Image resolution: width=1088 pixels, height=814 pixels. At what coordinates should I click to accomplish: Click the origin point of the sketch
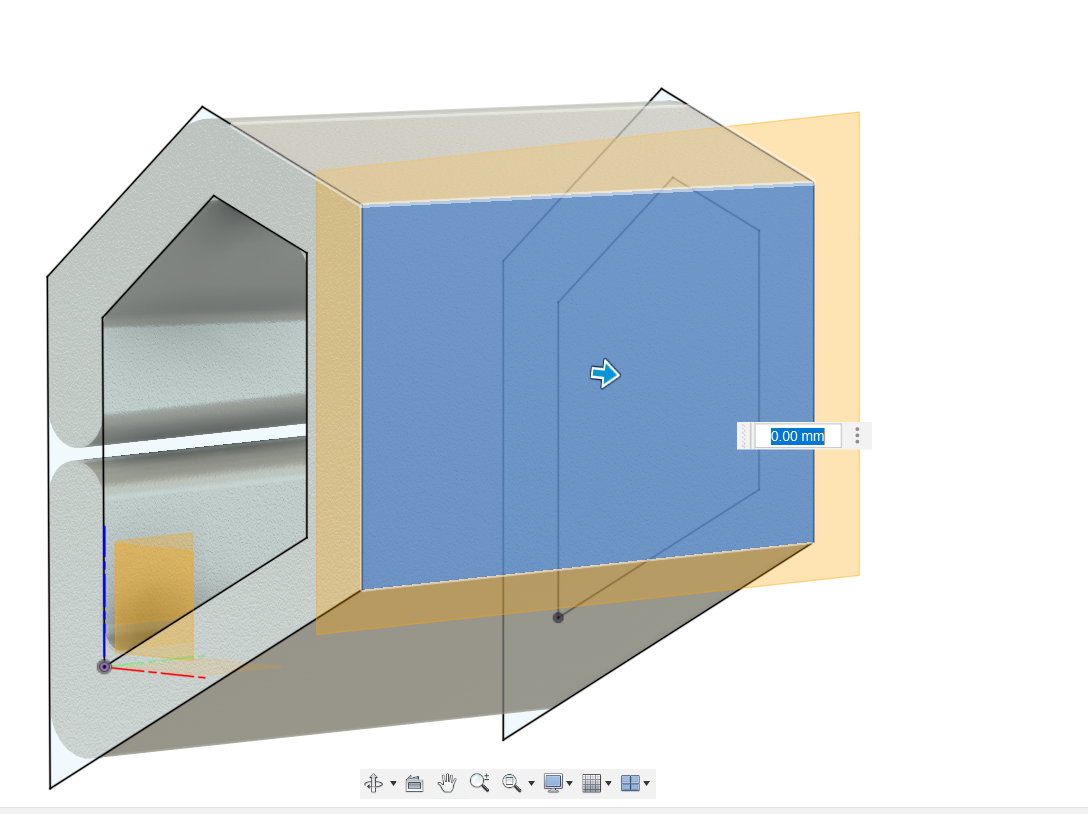pyautogui.click(x=104, y=666)
